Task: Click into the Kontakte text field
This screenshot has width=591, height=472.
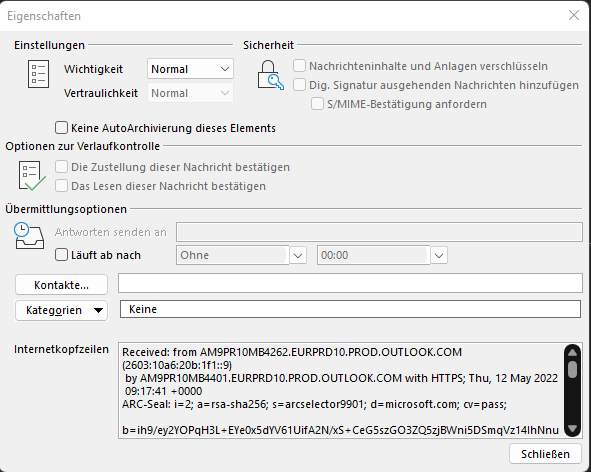Action: point(350,283)
